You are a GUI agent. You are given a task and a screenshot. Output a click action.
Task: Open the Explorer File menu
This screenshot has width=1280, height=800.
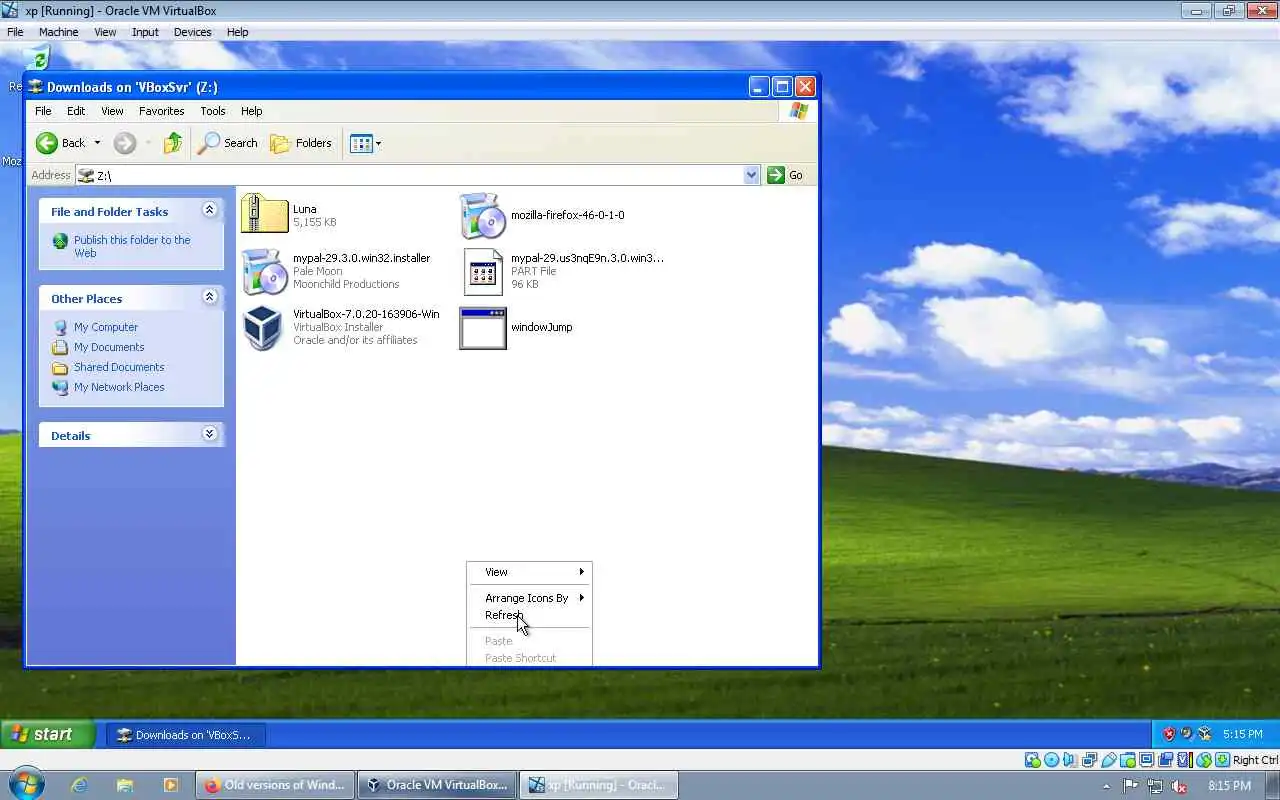click(x=43, y=111)
